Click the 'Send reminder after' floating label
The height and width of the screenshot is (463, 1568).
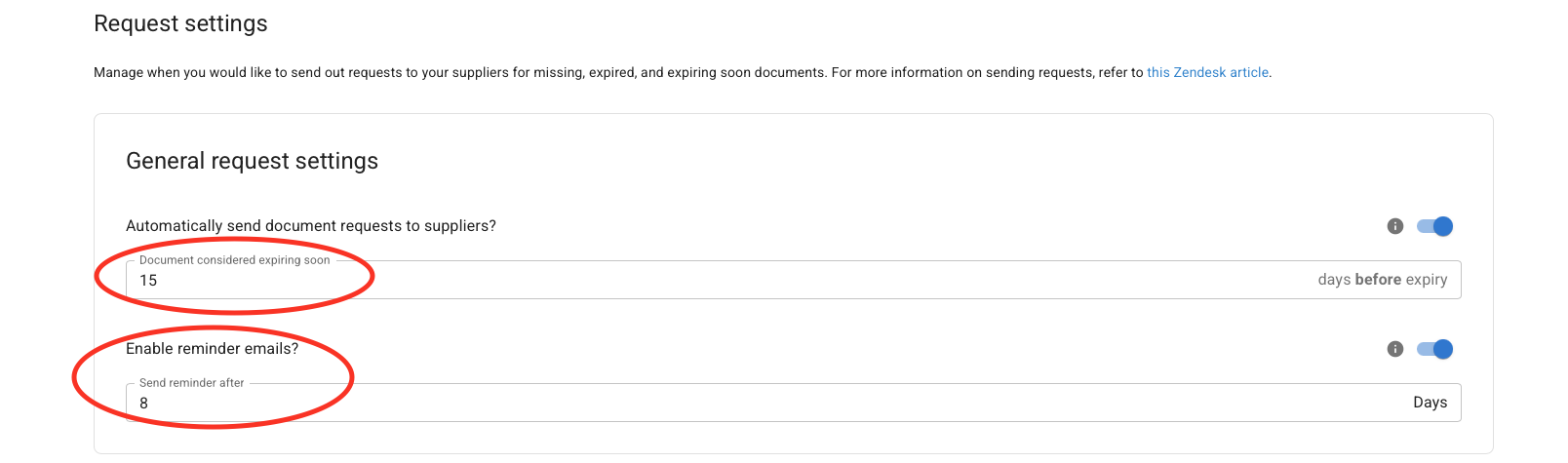coord(191,383)
